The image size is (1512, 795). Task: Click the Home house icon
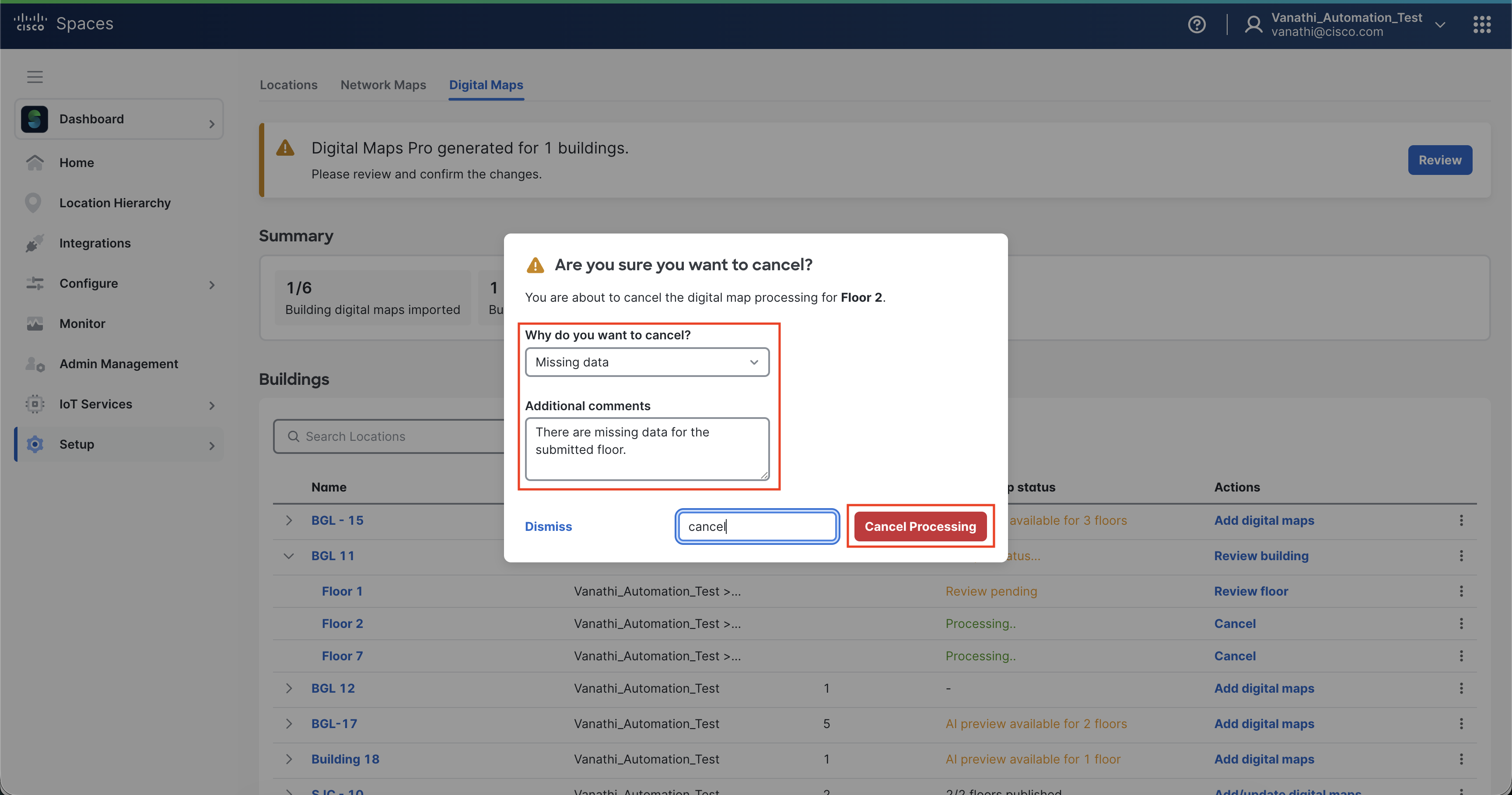35,163
